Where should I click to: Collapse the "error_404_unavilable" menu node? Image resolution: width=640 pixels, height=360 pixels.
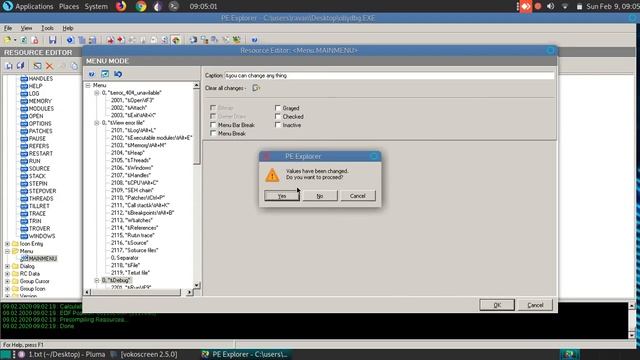[97, 93]
